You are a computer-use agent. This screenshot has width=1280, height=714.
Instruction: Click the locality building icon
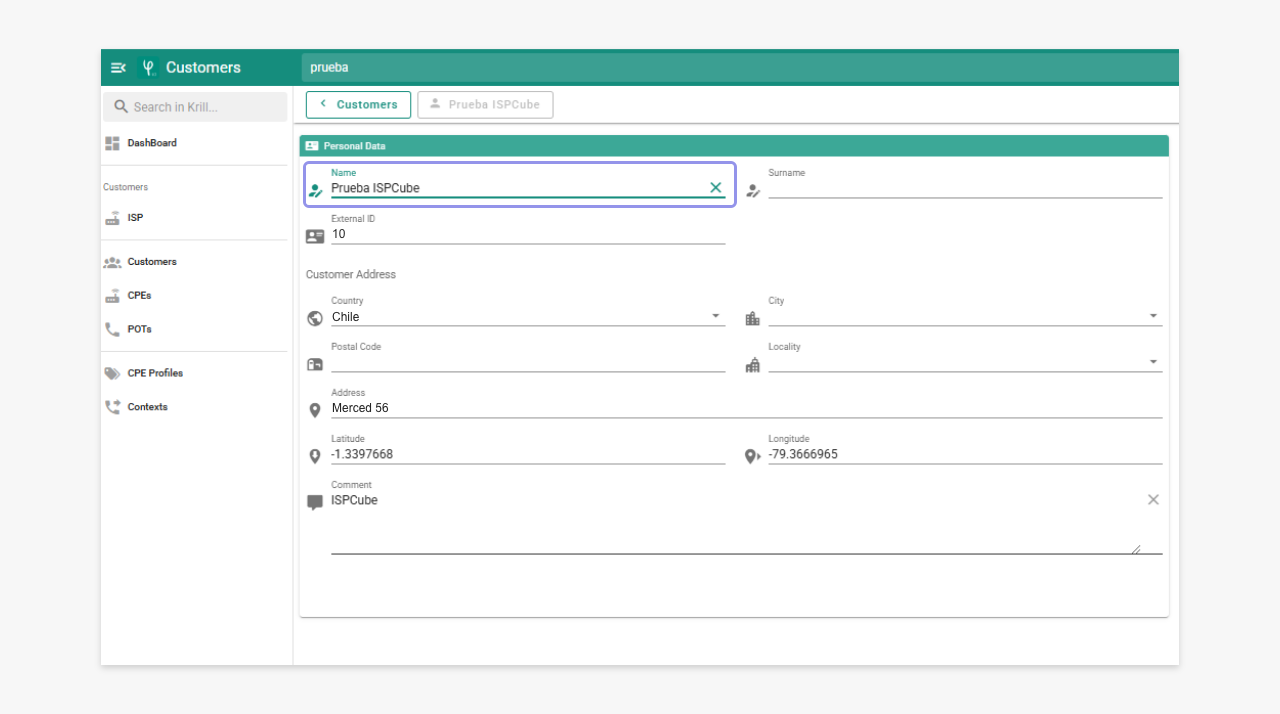(752, 364)
